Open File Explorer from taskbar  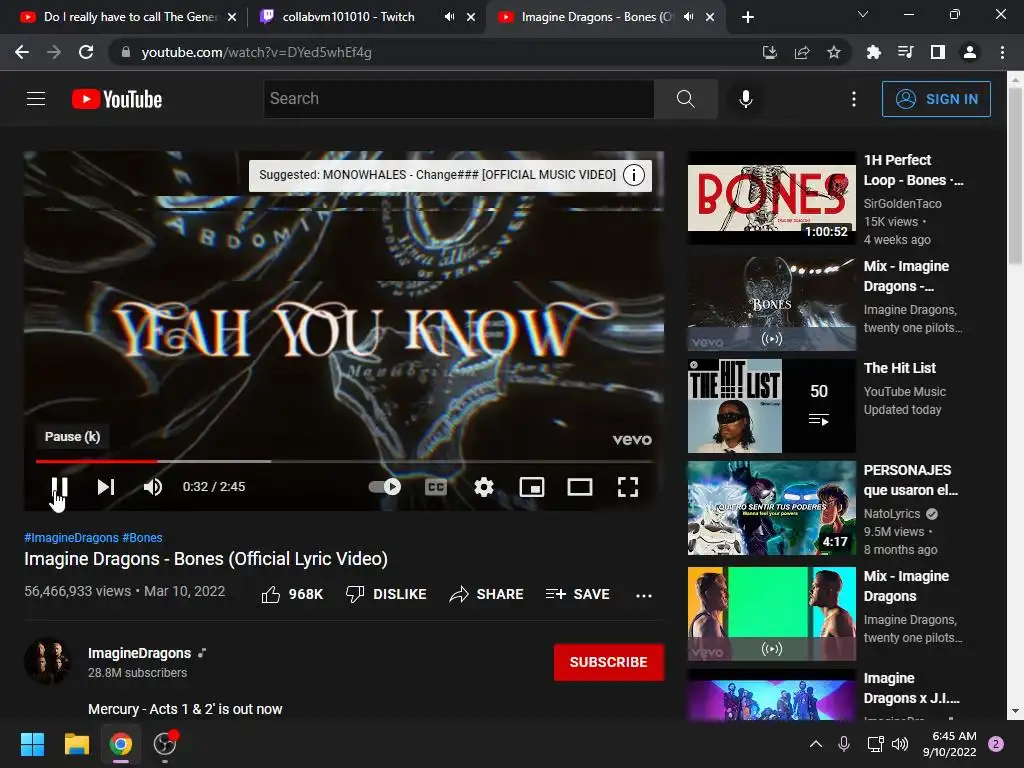(76, 744)
